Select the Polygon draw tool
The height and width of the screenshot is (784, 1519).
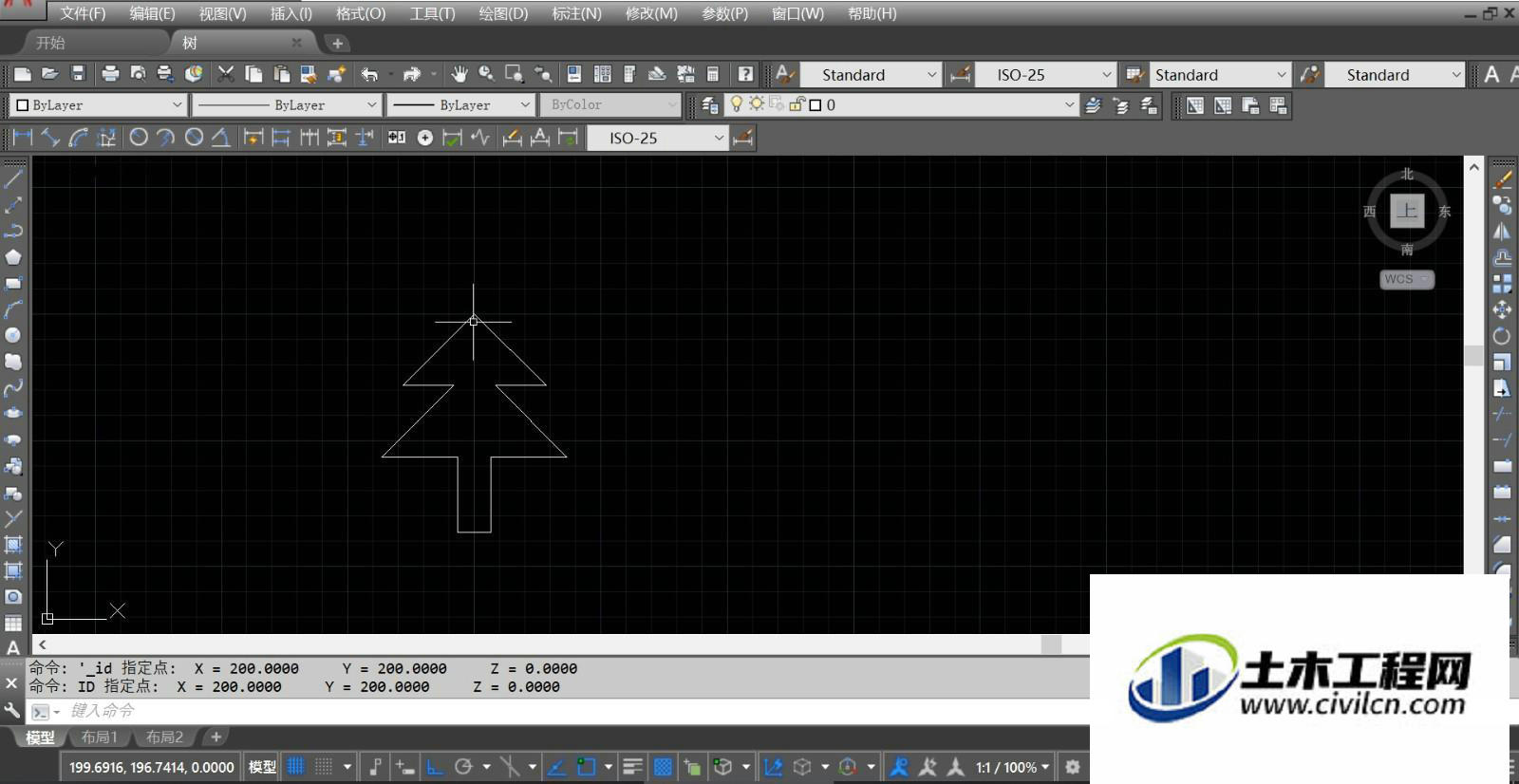click(13, 257)
